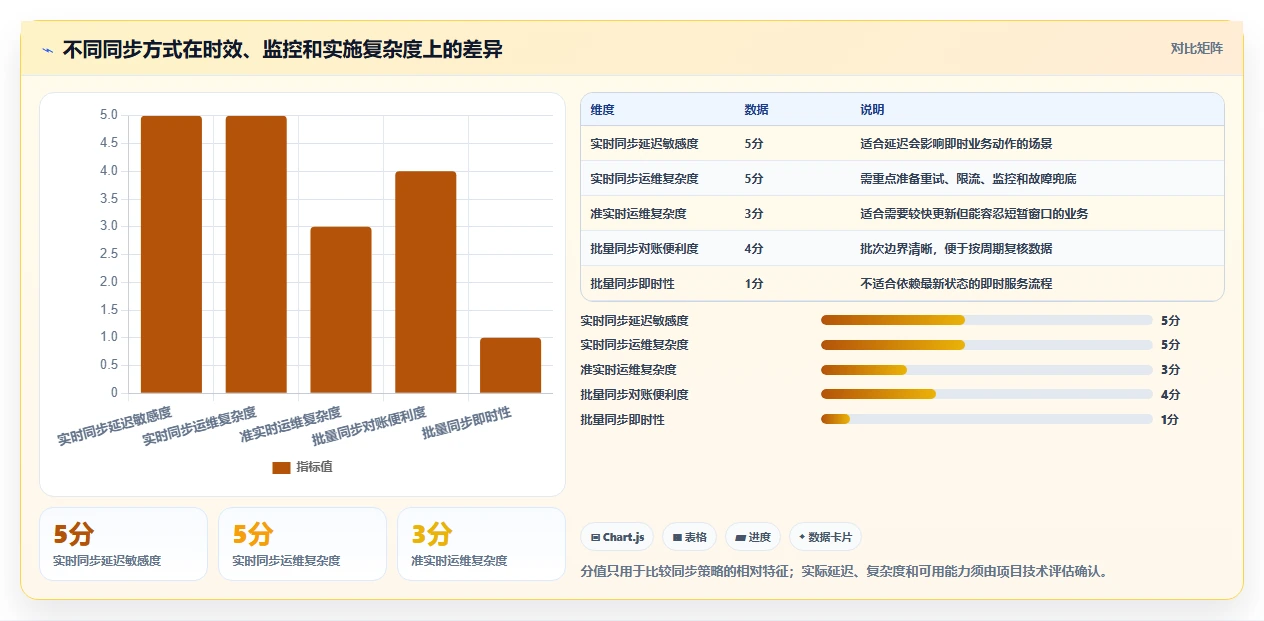1264x621 pixels.
Task: Click the 1分 value beside progress bar
Action: coord(1170,420)
